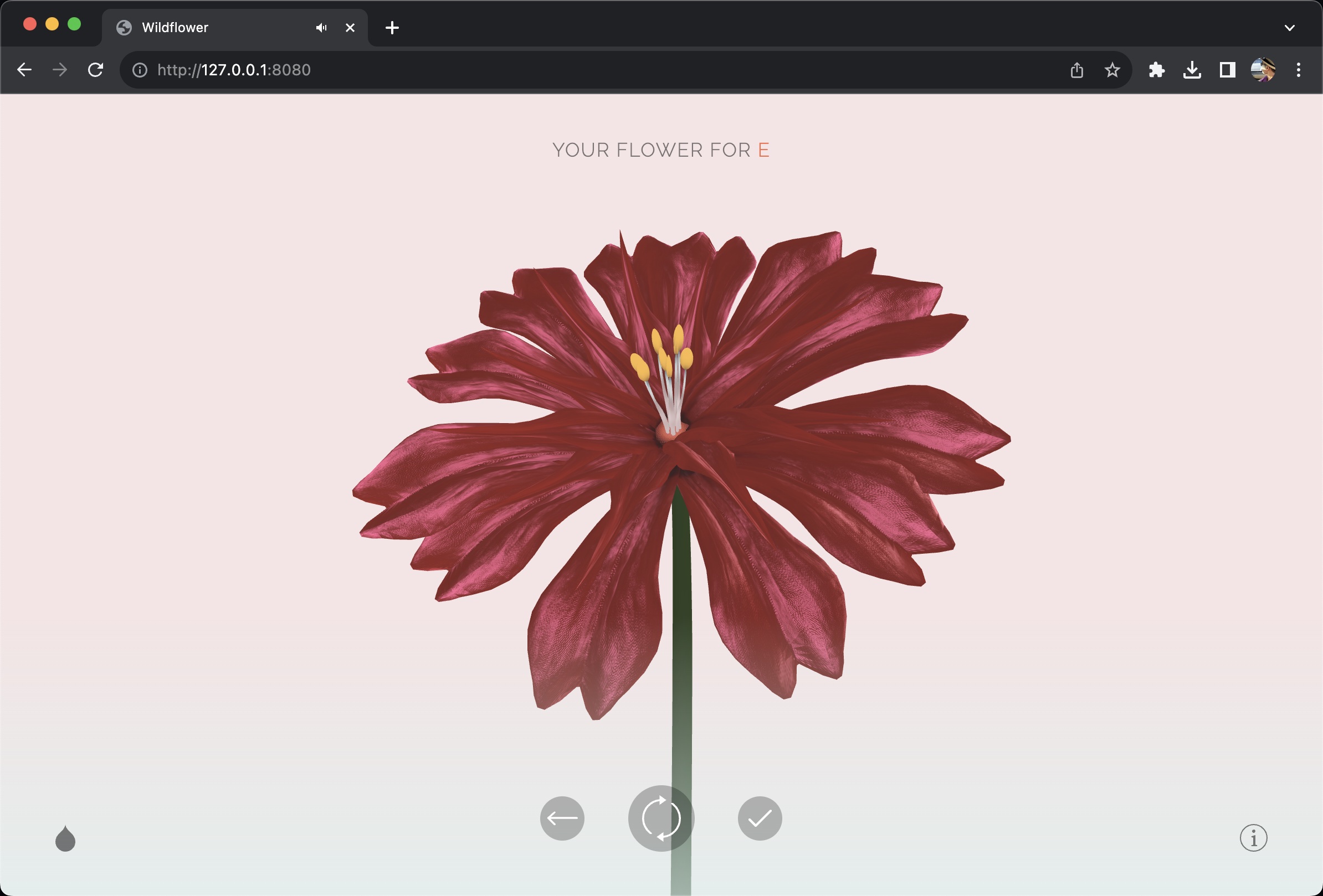This screenshot has height=896, width=1323.
Task: View site information icon
Action: tap(140, 70)
